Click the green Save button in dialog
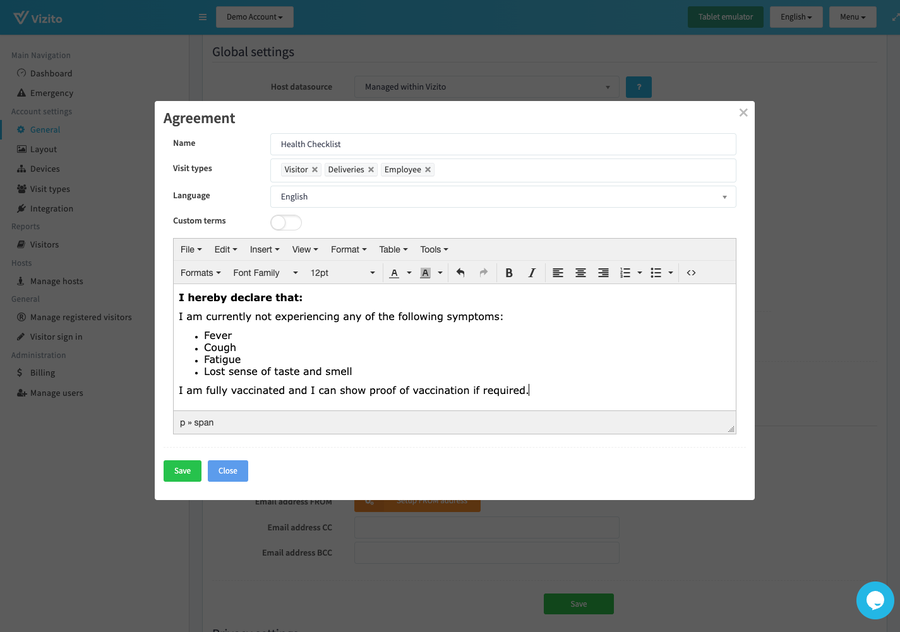The height and width of the screenshot is (632, 900). (x=182, y=471)
